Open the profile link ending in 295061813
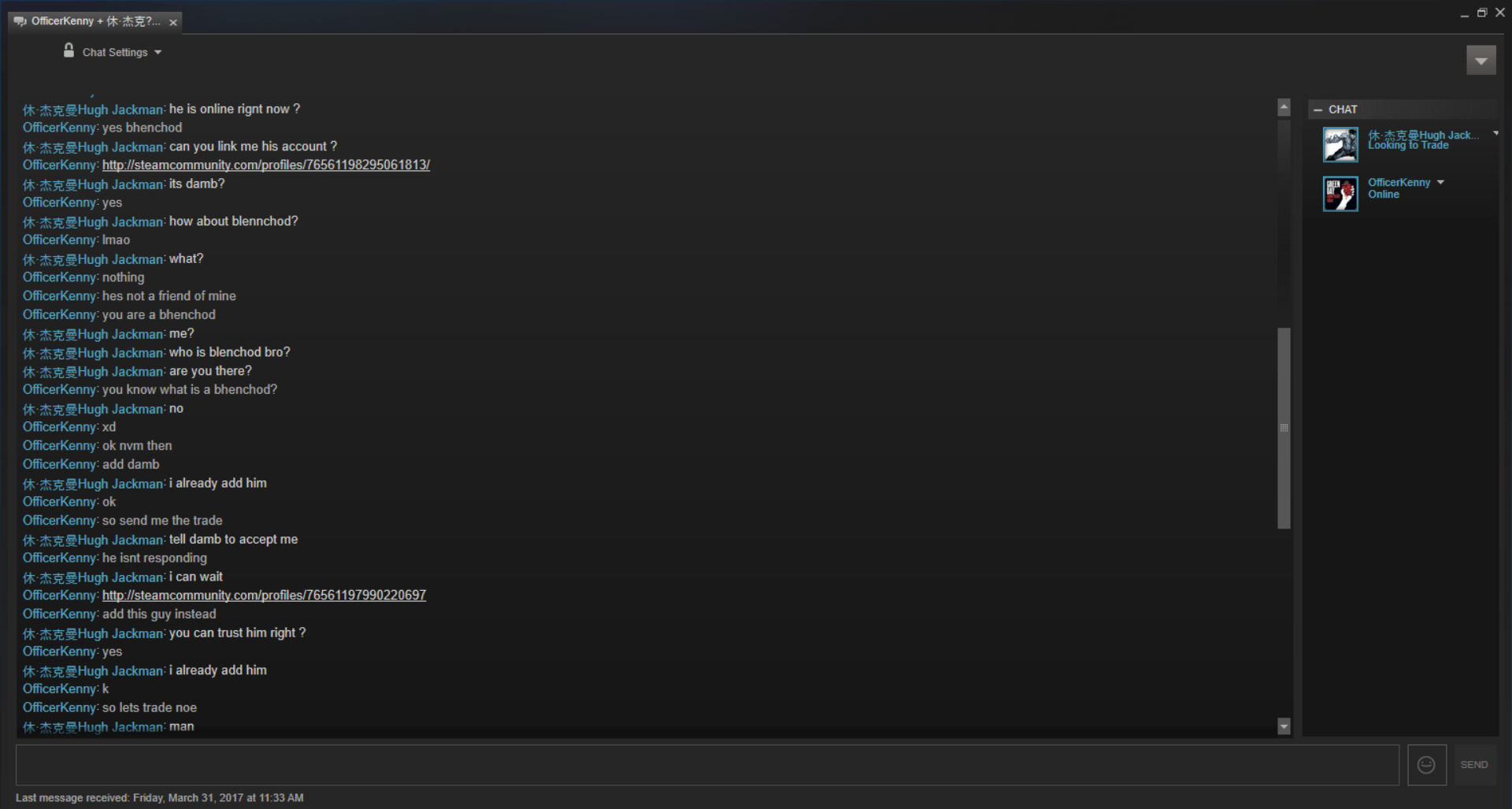The image size is (1512, 809). tap(266, 165)
